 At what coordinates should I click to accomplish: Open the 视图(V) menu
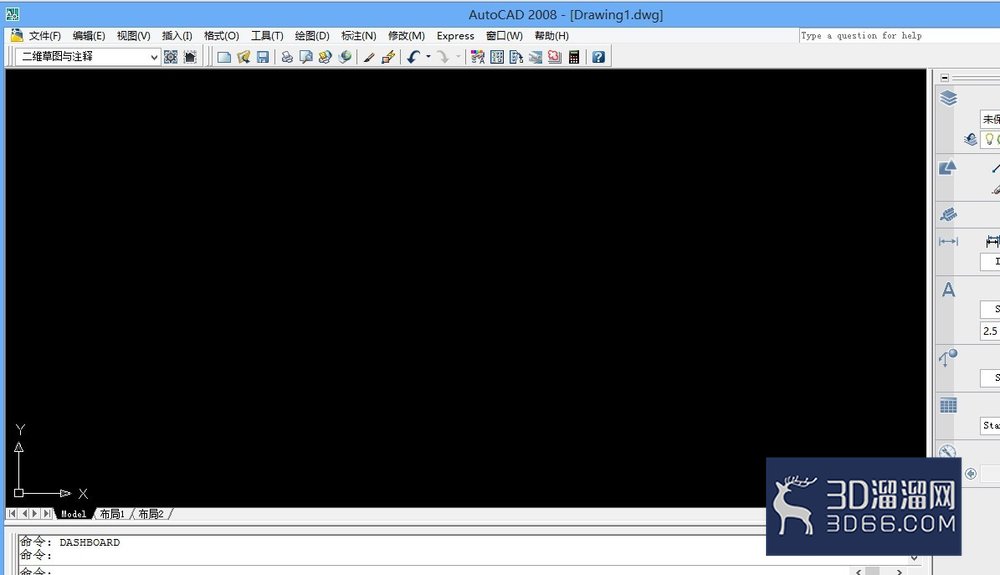point(133,36)
